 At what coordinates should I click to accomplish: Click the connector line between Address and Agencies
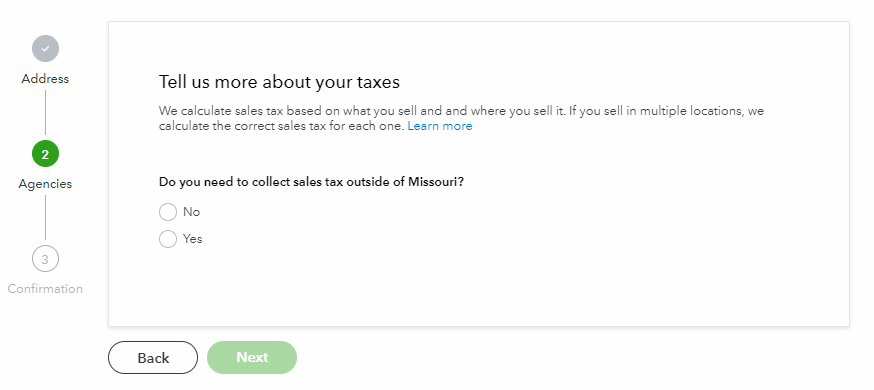click(45, 113)
